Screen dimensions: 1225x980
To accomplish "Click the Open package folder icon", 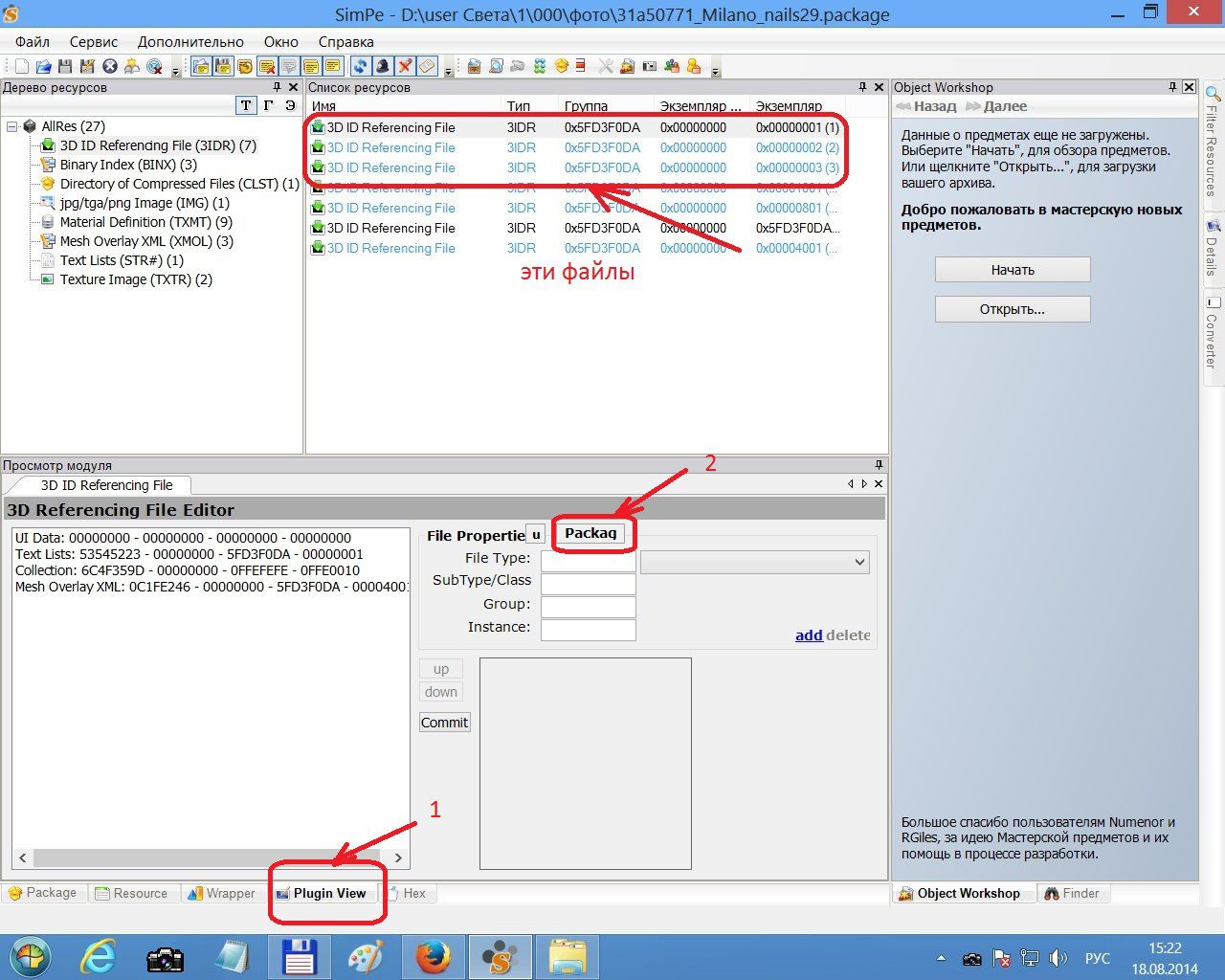I will click(43, 66).
